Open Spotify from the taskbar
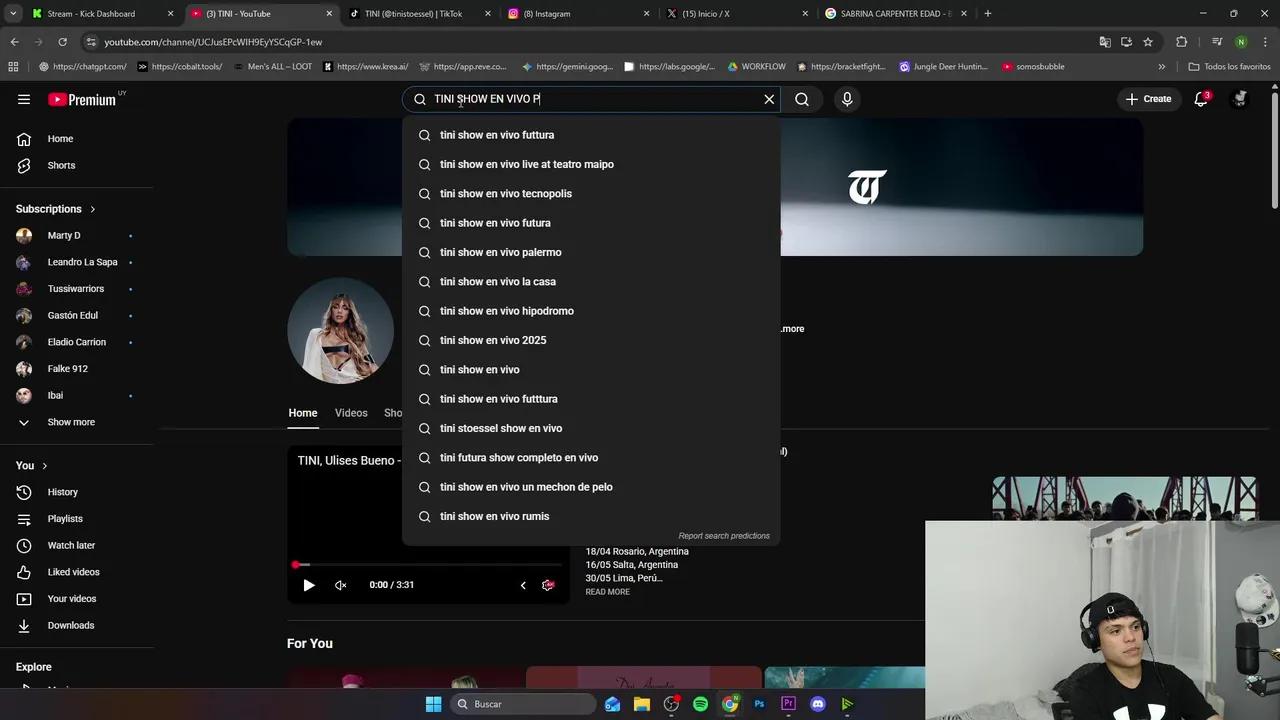 tap(700, 704)
